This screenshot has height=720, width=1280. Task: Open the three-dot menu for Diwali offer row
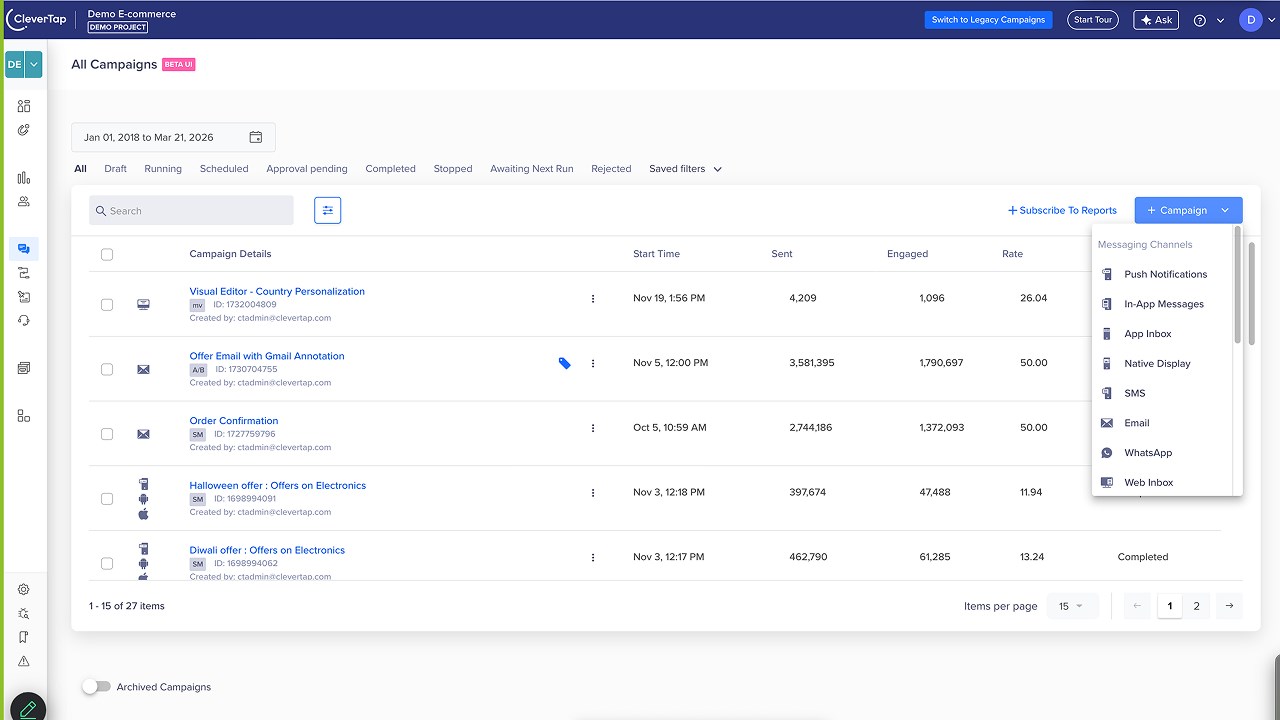click(x=593, y=557)
